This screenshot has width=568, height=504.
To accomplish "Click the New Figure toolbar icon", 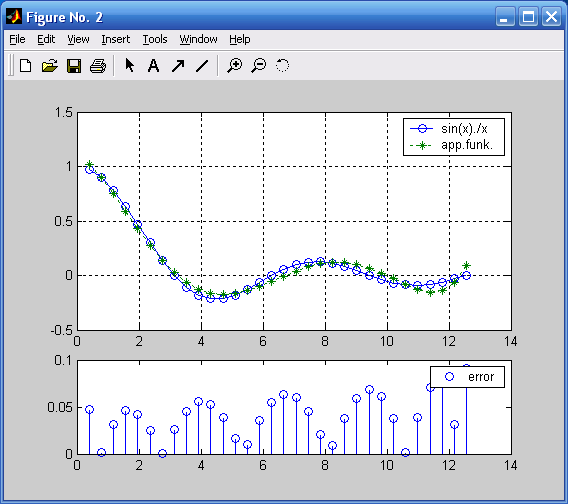I will (x=25, y=66).
